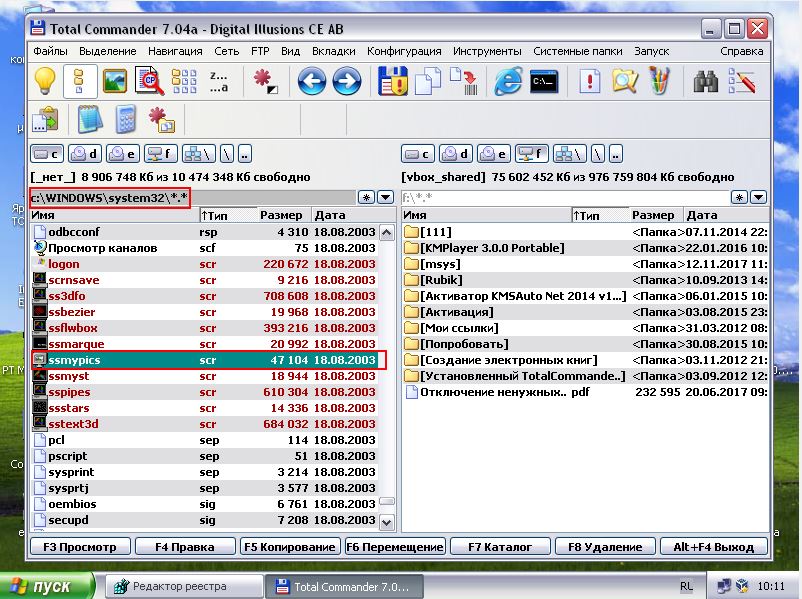Open the command prompt toolbar icon
This screenshot has width=802, height=599.
(x=544, y=81)
